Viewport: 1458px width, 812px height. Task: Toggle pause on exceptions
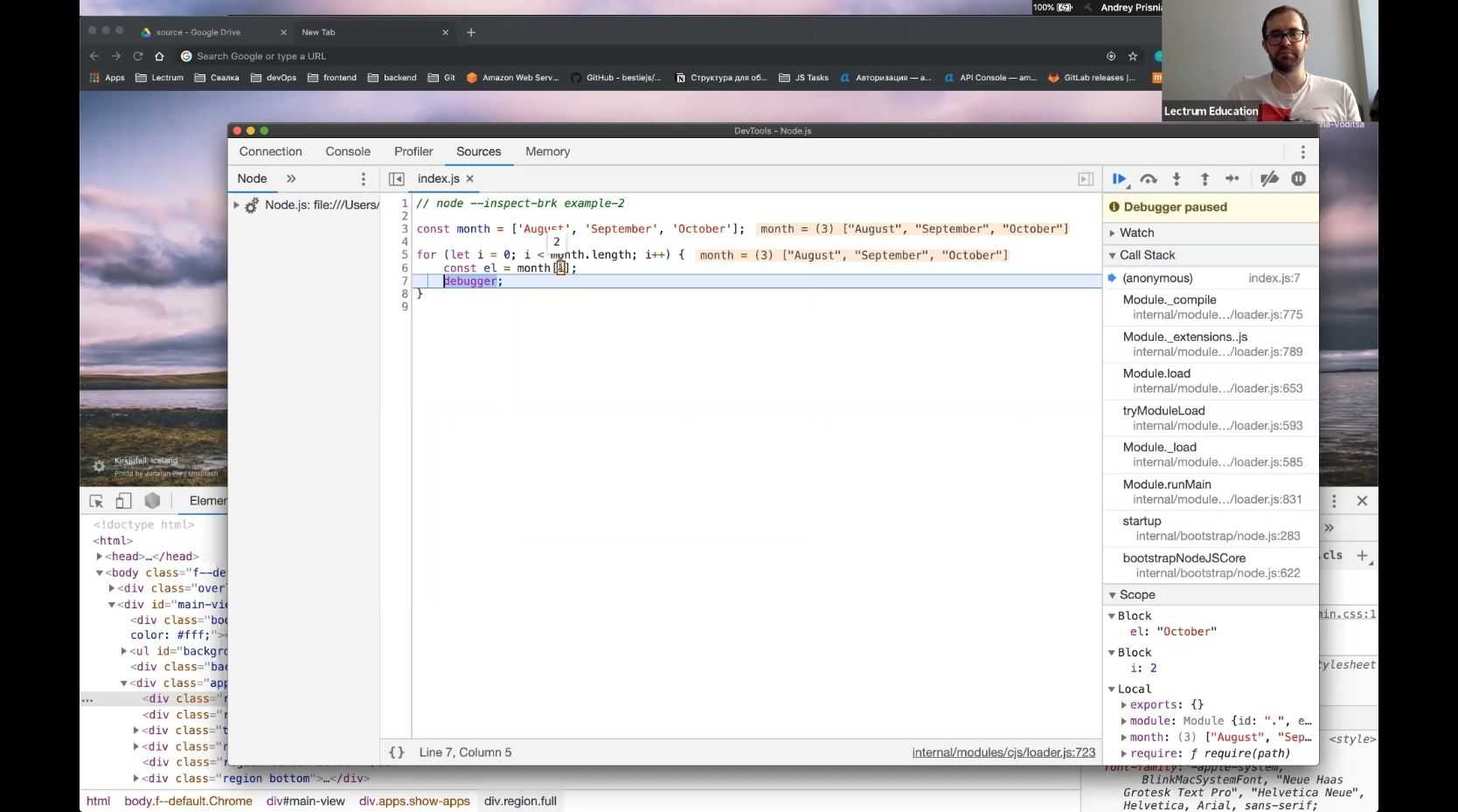coord(1299,179)
